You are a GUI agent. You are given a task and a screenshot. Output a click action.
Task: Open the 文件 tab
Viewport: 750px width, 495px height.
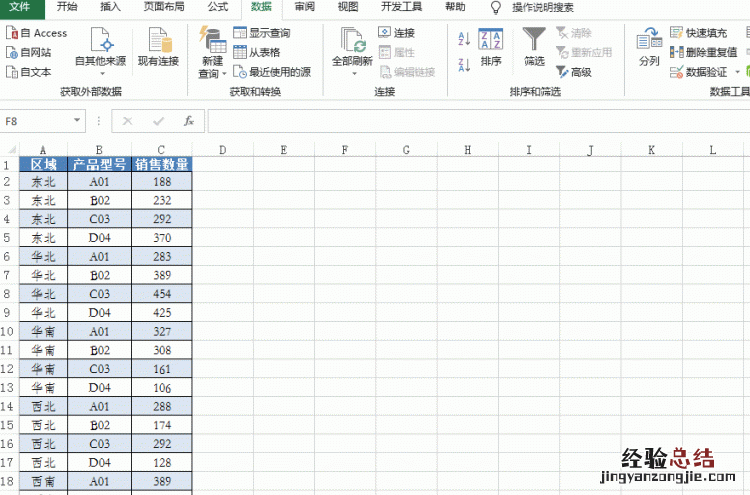pyautogui.click(x=20, y=7)
